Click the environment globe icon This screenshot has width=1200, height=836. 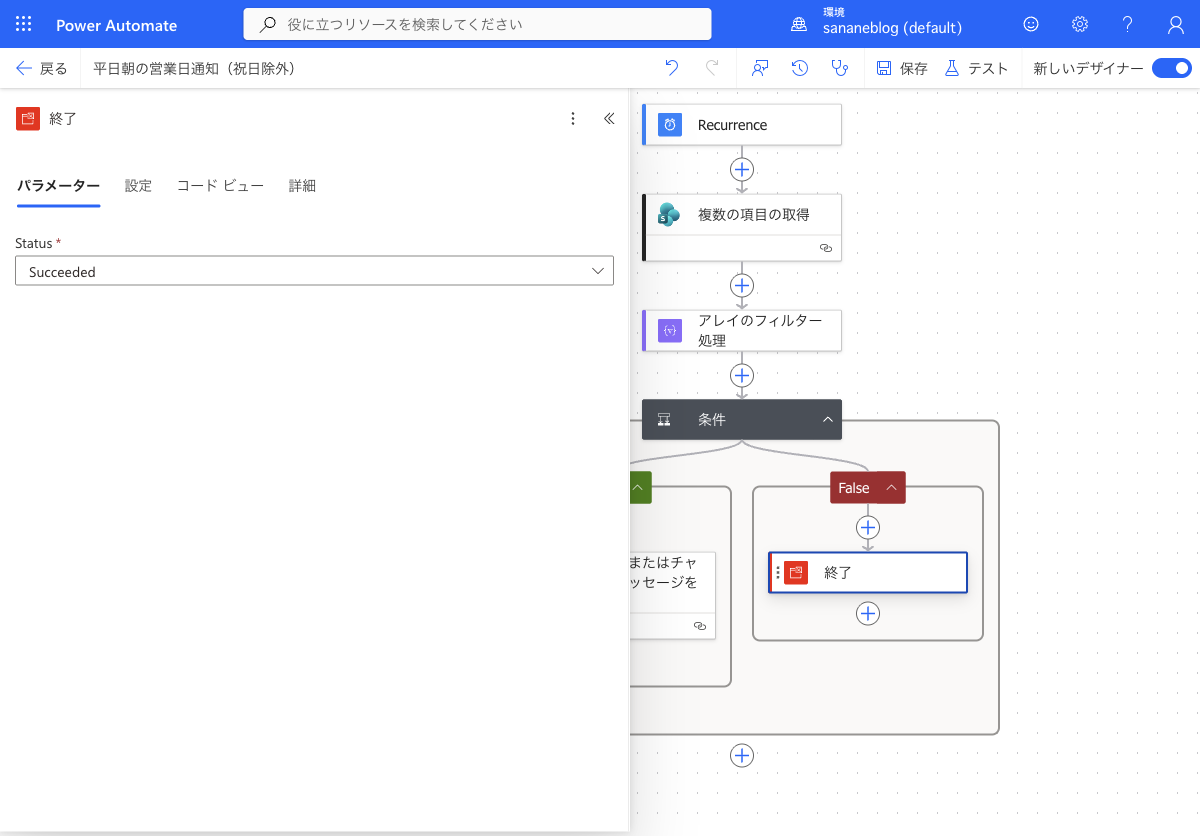pyautogui.click(x=799, y=25)
